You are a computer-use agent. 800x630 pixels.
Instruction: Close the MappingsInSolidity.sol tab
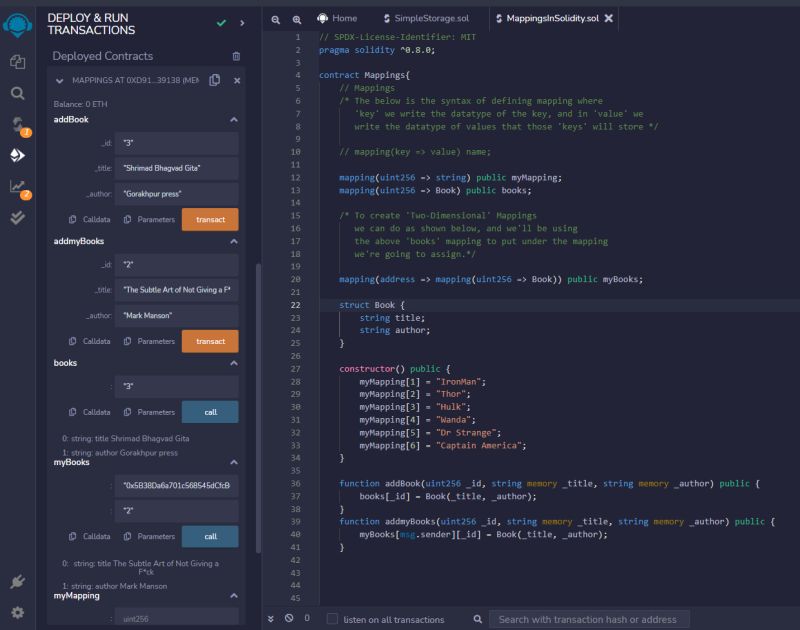(x=609, y=18)
